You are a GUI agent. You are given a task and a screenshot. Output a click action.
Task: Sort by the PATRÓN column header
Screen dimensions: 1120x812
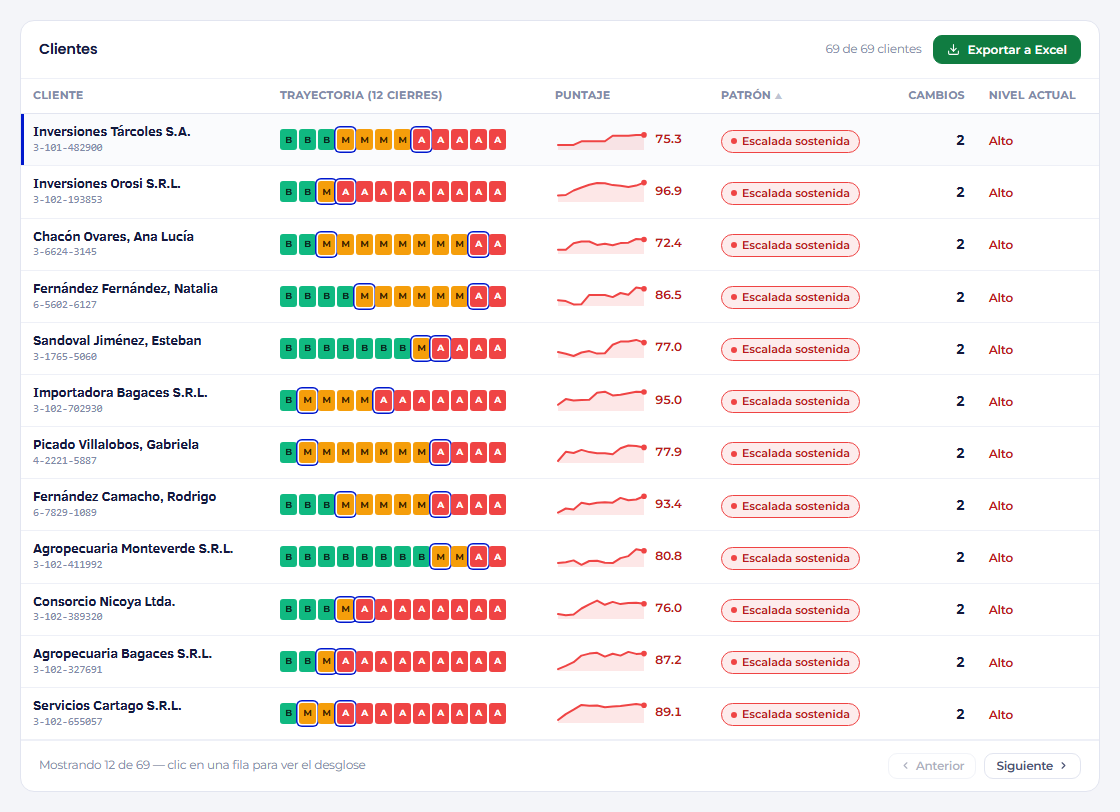751,95
